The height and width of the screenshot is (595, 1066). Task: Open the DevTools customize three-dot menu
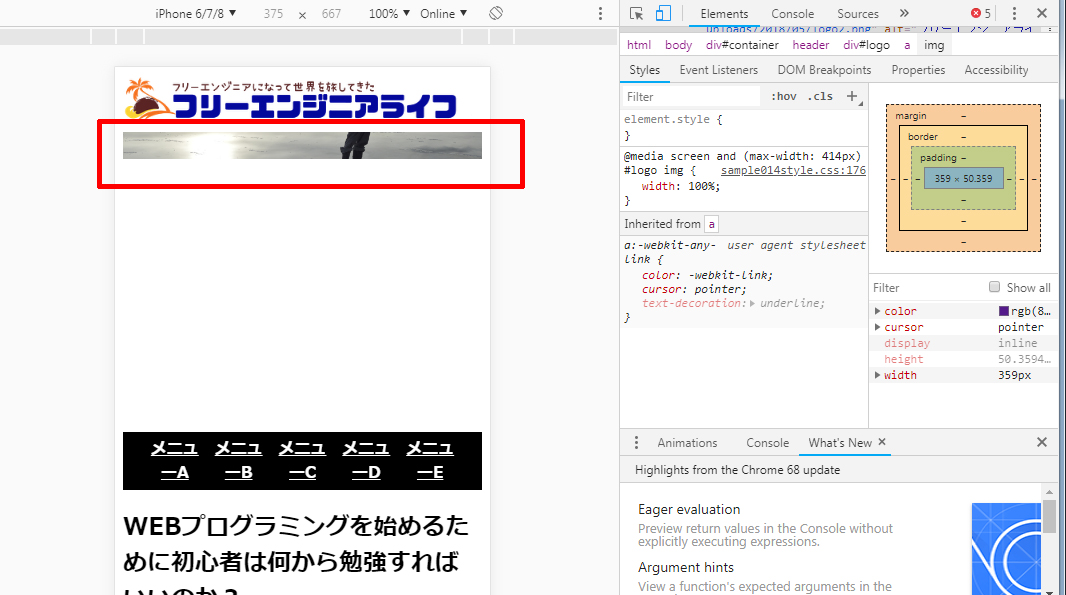click(1014, 14)
